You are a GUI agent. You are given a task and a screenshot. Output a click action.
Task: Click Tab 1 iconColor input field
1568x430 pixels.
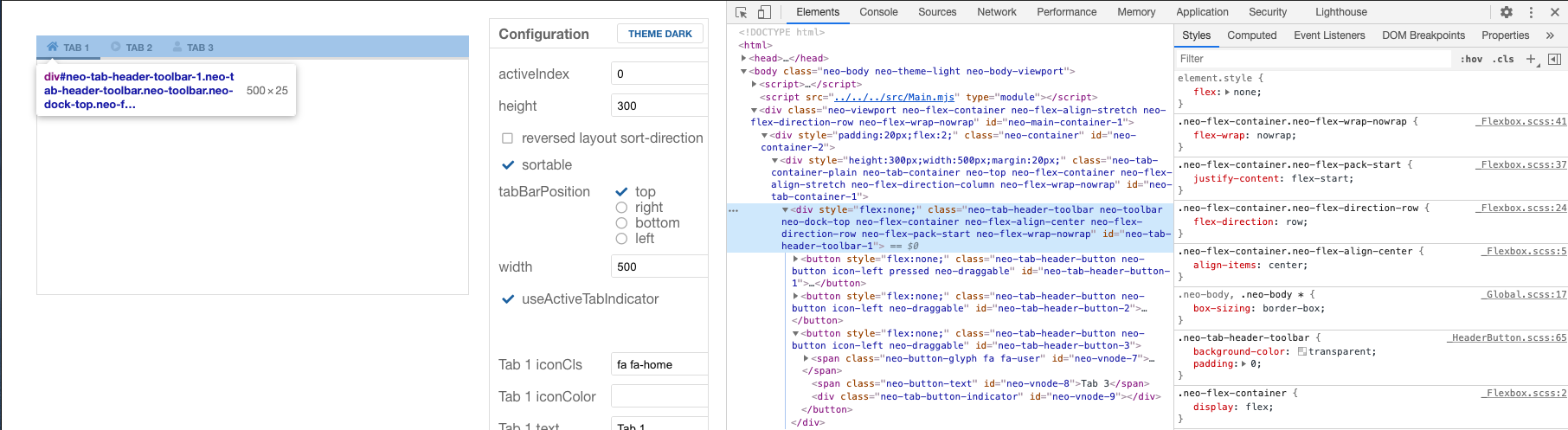(659, 396)
